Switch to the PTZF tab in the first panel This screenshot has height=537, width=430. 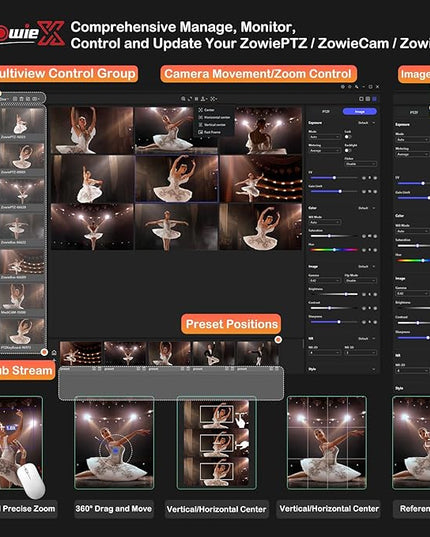pos(326,111)
